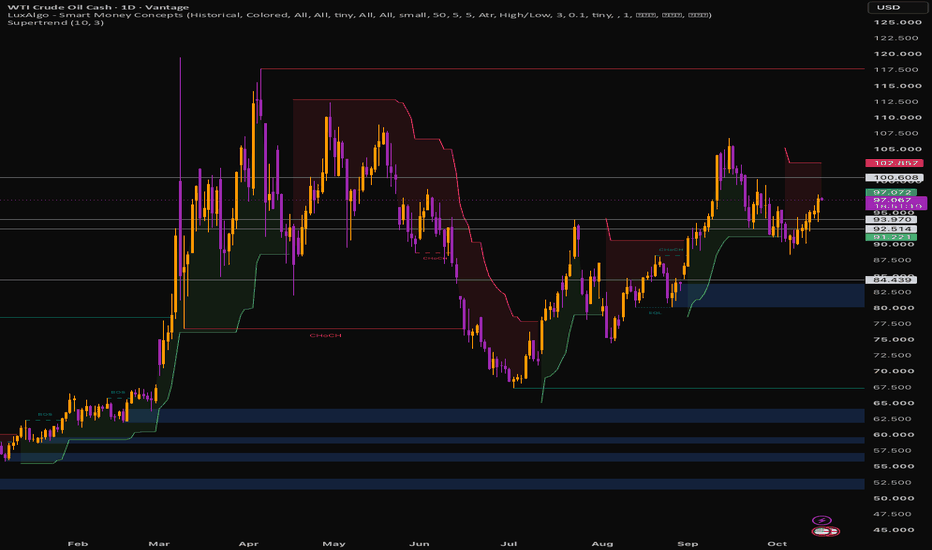Click the Aug label on time axis
The image size is (932, 550).
pos(602,543)
